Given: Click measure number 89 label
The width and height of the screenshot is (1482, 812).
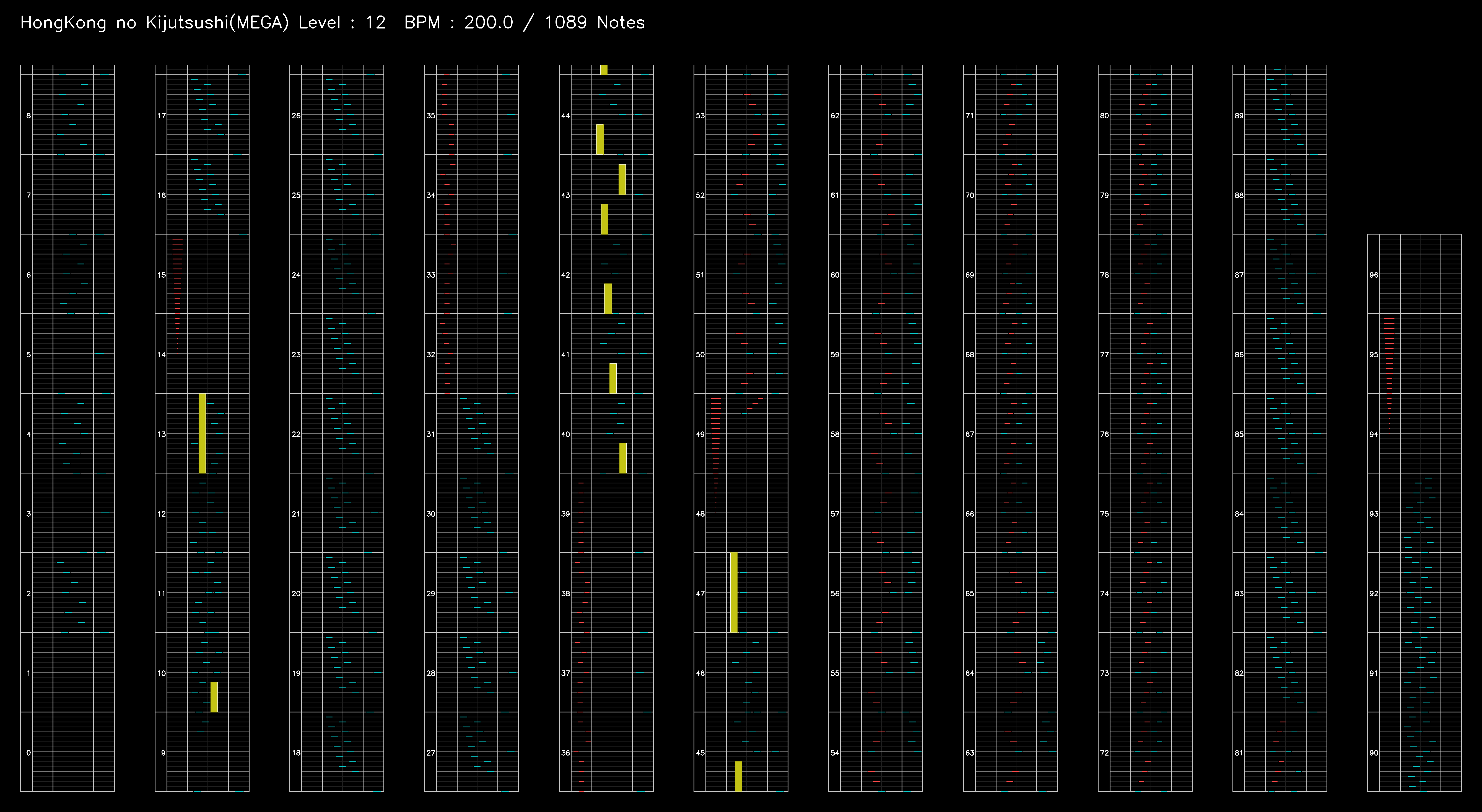Looking at the screenshot, I should pos(1239,116).
